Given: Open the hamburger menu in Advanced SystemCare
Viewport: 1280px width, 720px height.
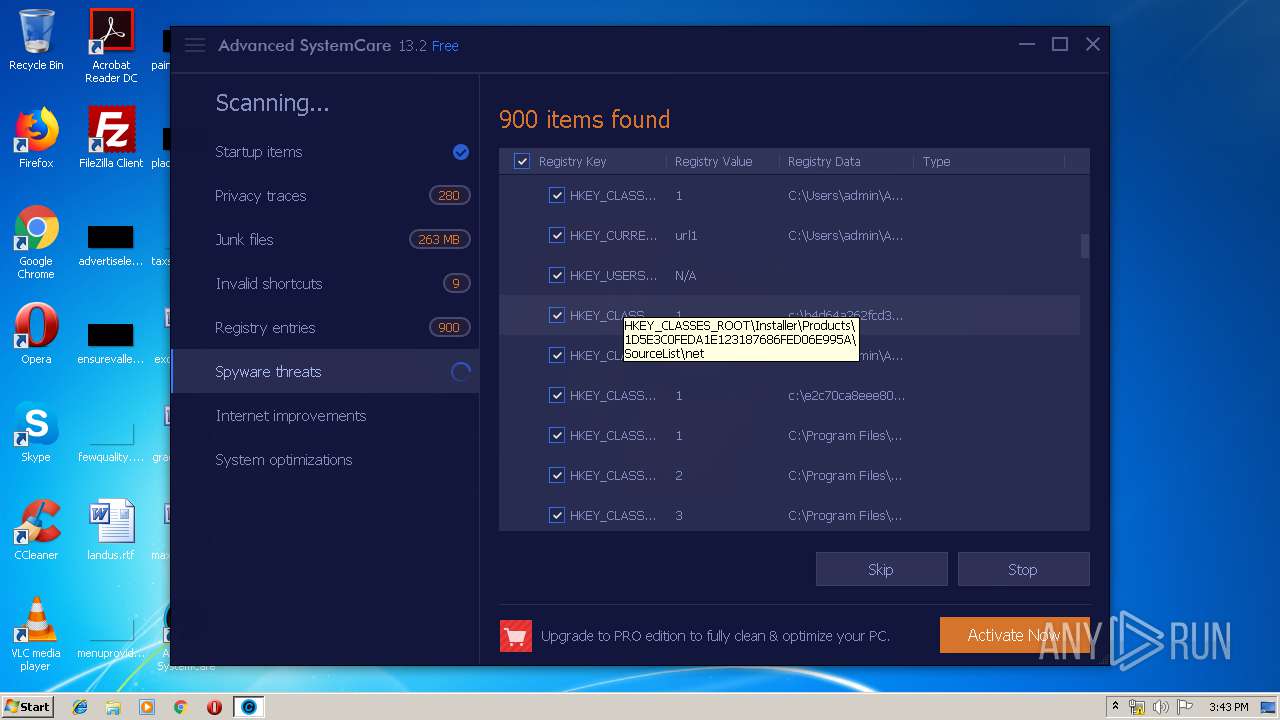Looking at the screenshot, I should pyautogui.click(x=195, y=45).
